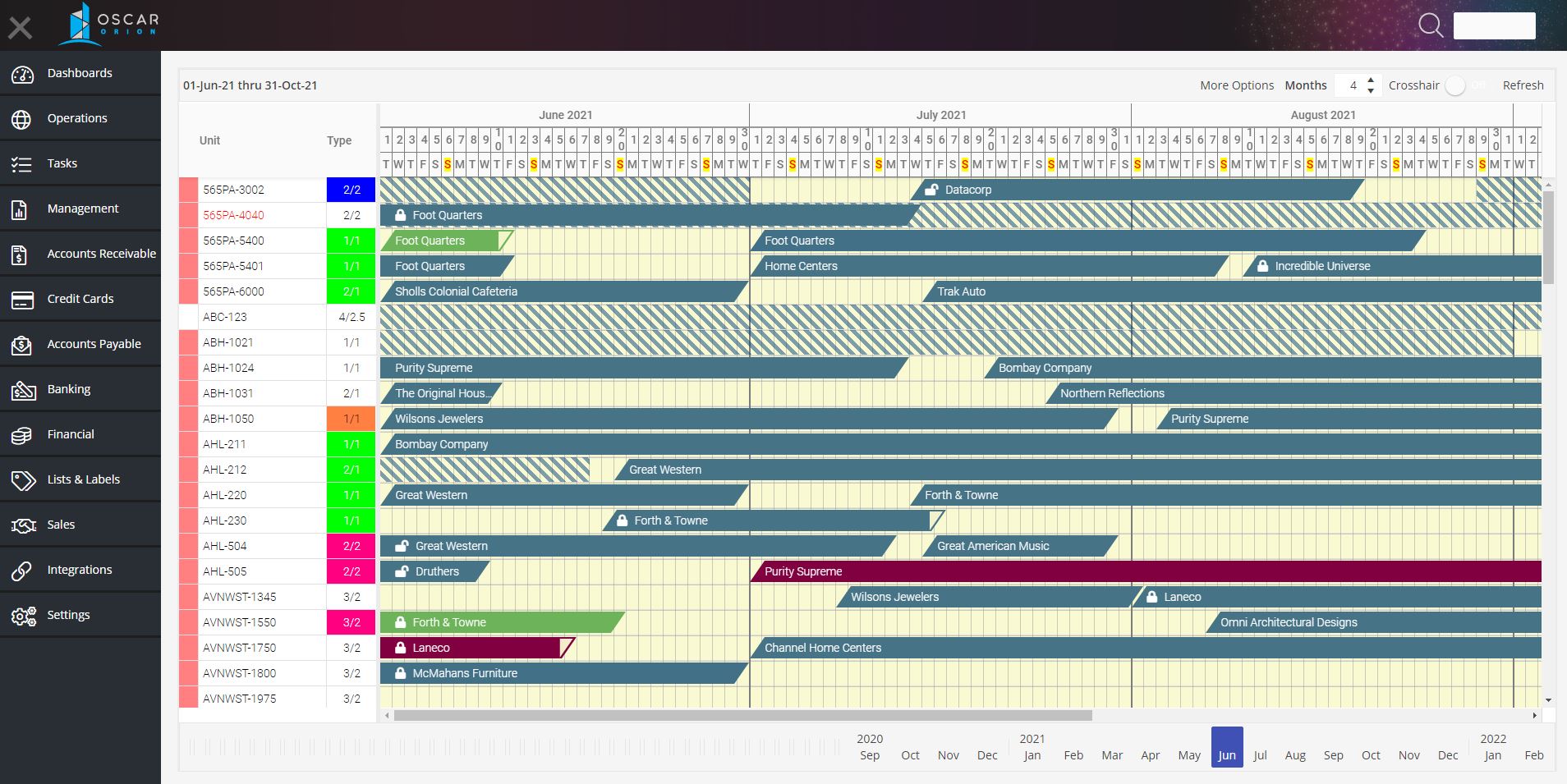Click the Operations globe icon
The height and width of the screenshot is (784, 1567).
click(22, 119)
